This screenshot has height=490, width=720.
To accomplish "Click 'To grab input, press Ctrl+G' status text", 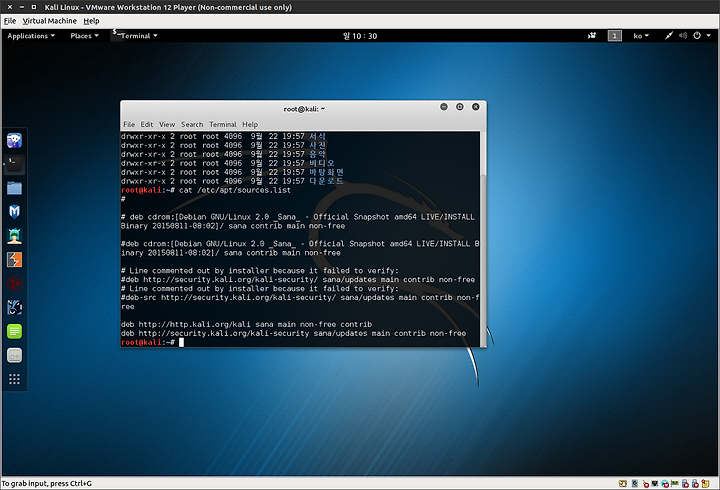I will [x=47, y=484].
